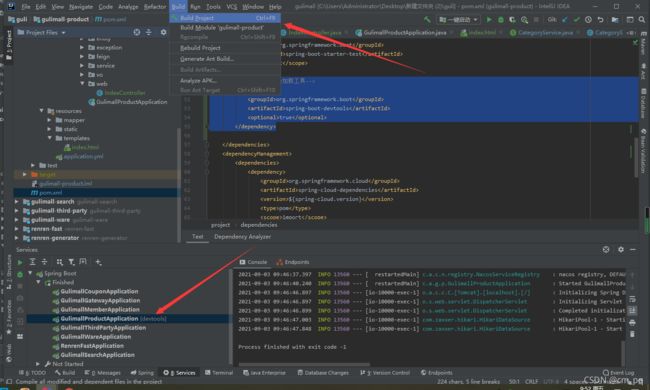
Task: Show Git history clock icon
Action: (588, 19)
